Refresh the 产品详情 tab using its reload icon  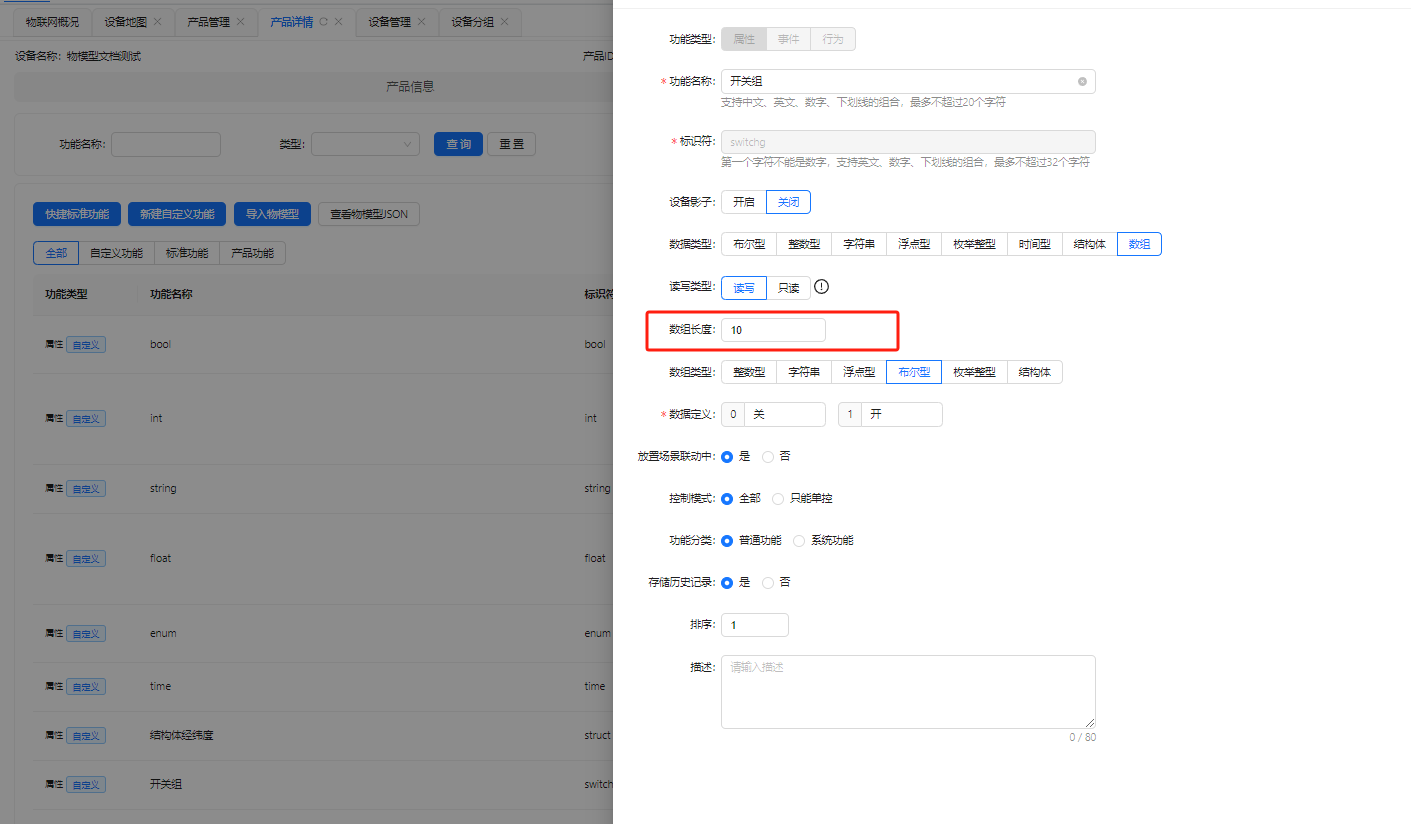[x=323, y=22]
